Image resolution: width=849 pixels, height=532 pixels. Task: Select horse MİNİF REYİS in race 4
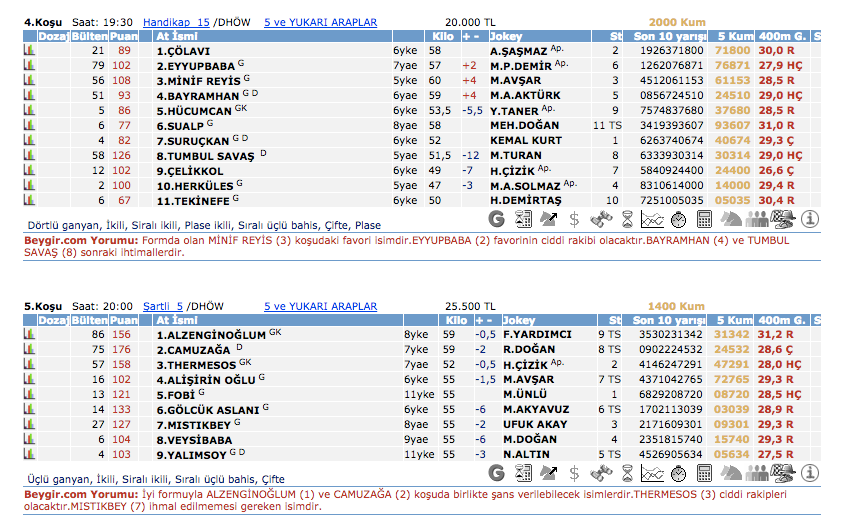197,80
